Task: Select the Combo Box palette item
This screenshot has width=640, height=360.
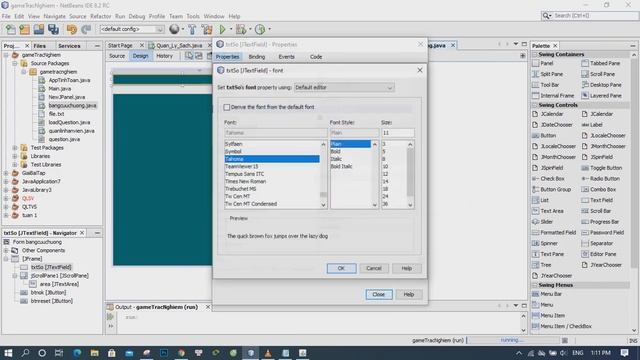Action: pyautogui.click(x=598, y=189)
